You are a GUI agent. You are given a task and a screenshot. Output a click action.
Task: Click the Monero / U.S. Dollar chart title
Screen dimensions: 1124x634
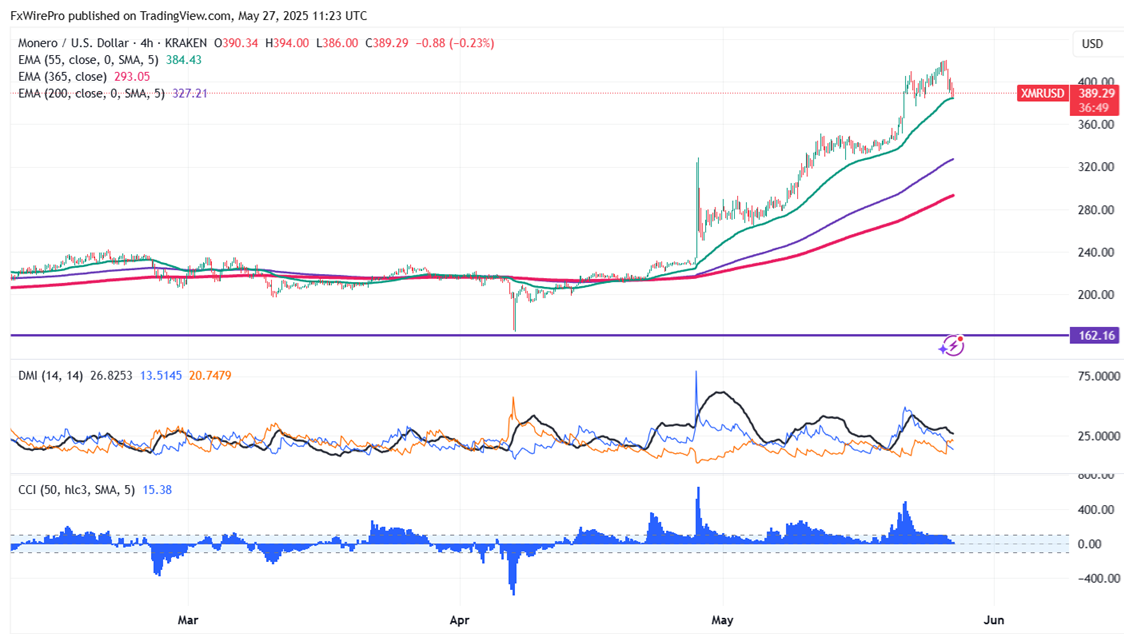pyautogui.click(x=73, y=43)
